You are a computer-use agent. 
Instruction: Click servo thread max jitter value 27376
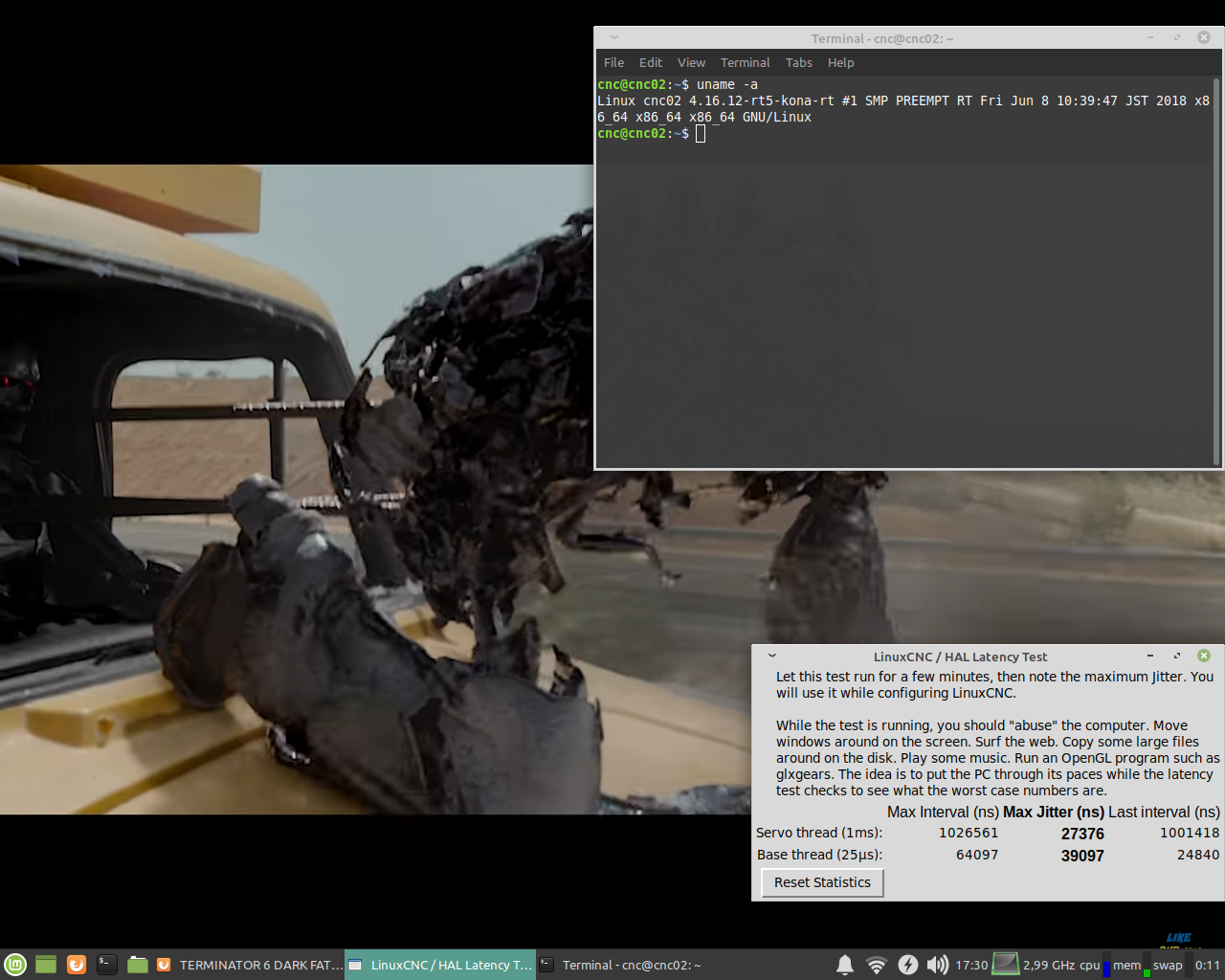point(1082,834)
